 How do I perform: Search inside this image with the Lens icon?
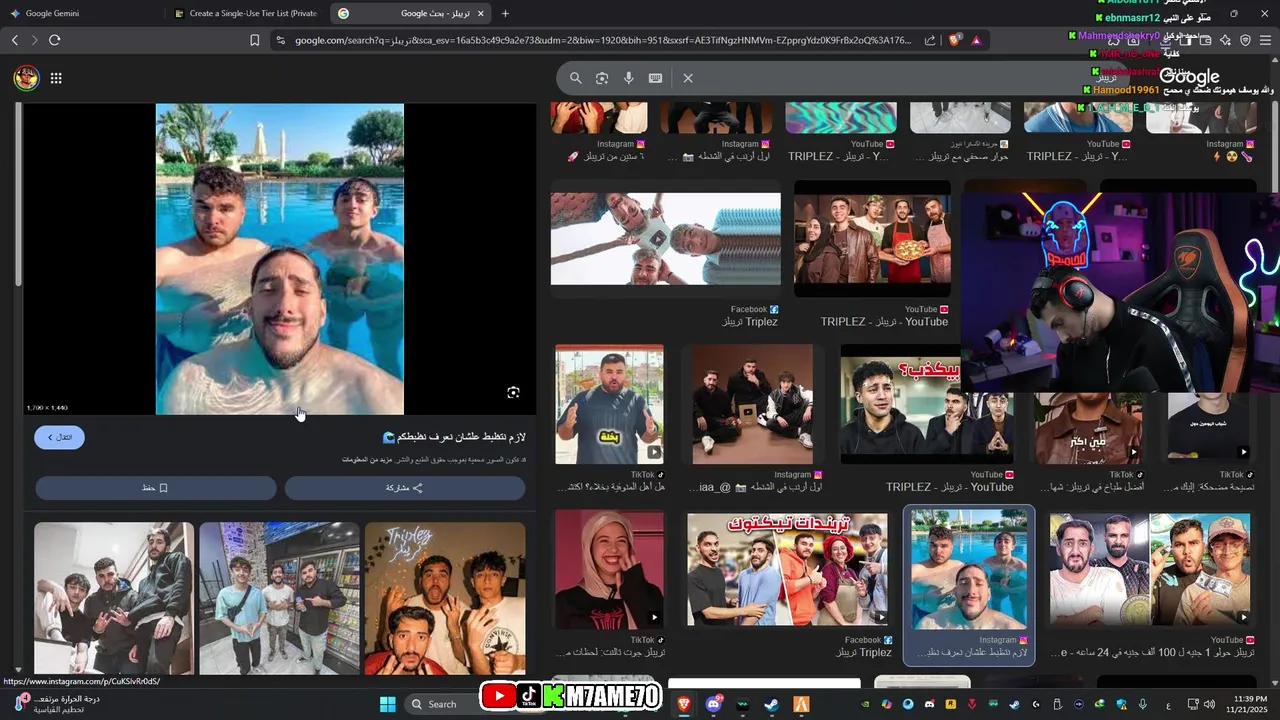click(x=513, y=393)
